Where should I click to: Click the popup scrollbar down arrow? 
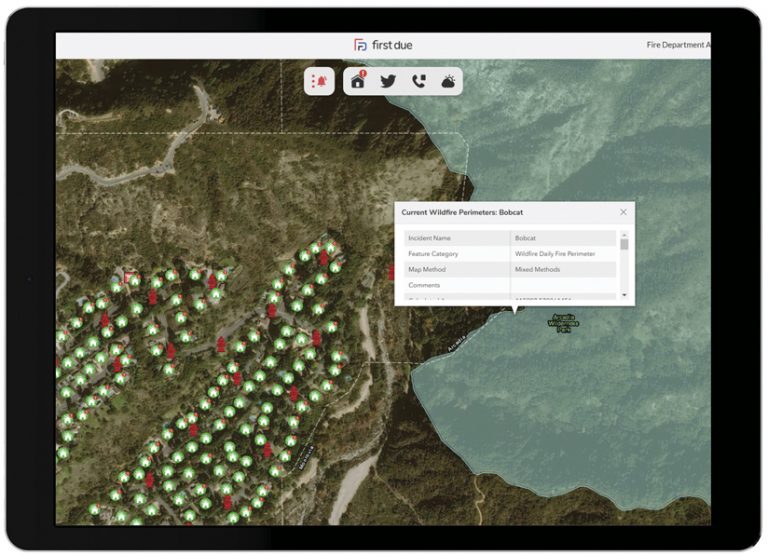pyautogui.click(x=624, y=295)
